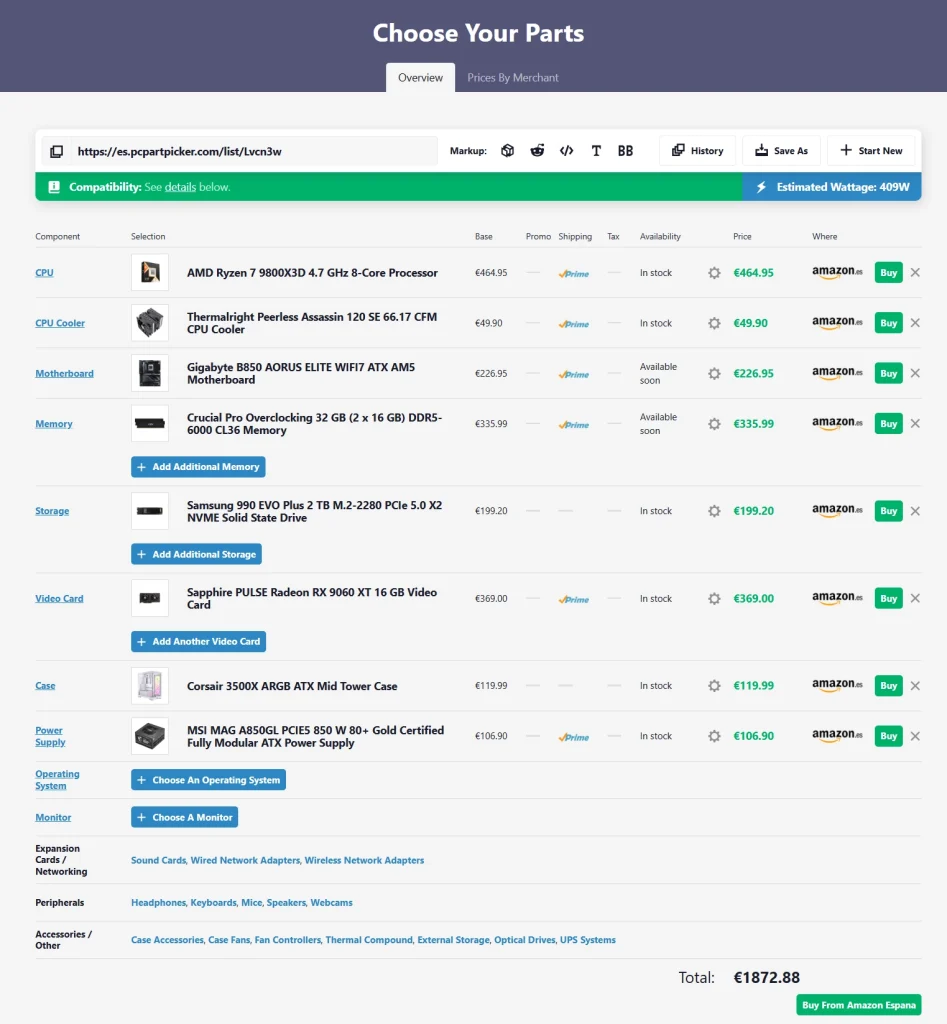This screenshot has height=1024, width=947.
Task: Click Choose A Monitor button
Action: coord(185,817)
